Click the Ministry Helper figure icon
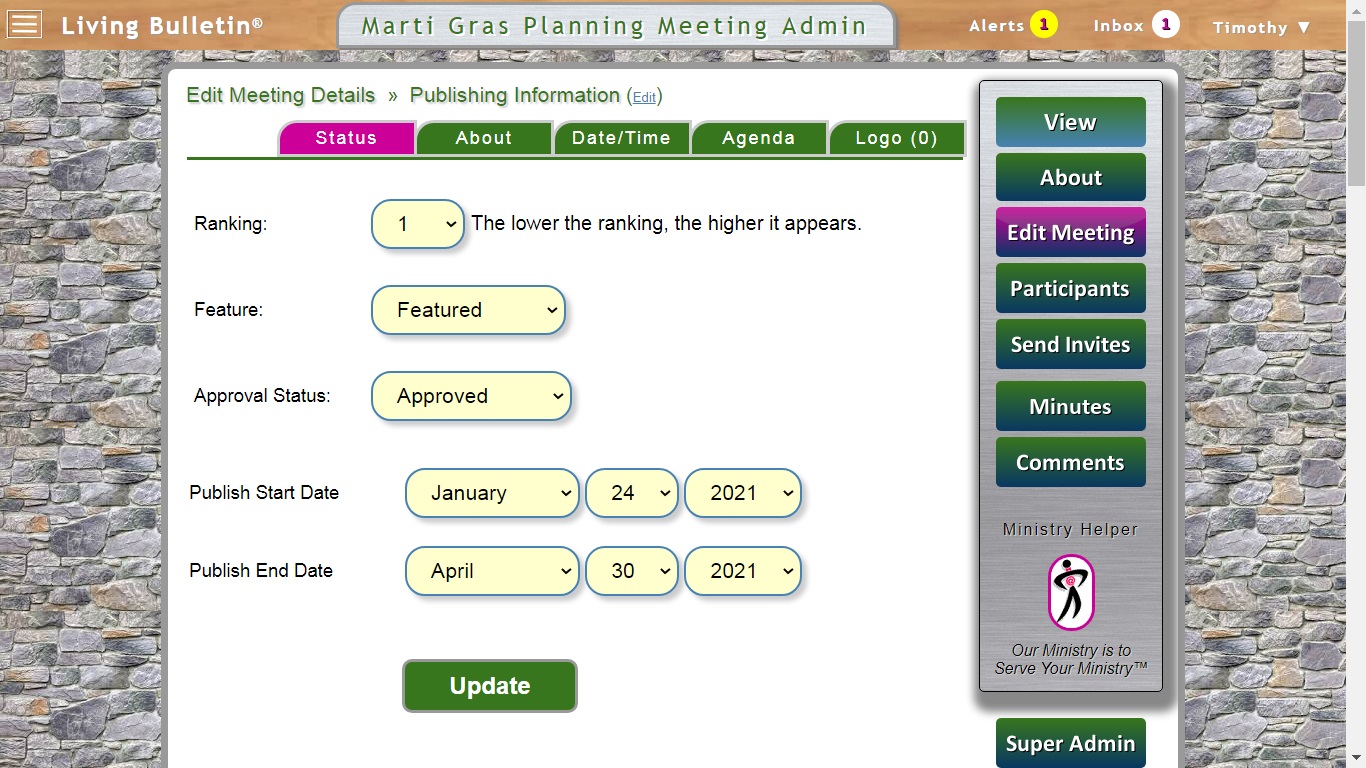The width and height of the screenshot is (1366, 768). [x=1071, y=592]
